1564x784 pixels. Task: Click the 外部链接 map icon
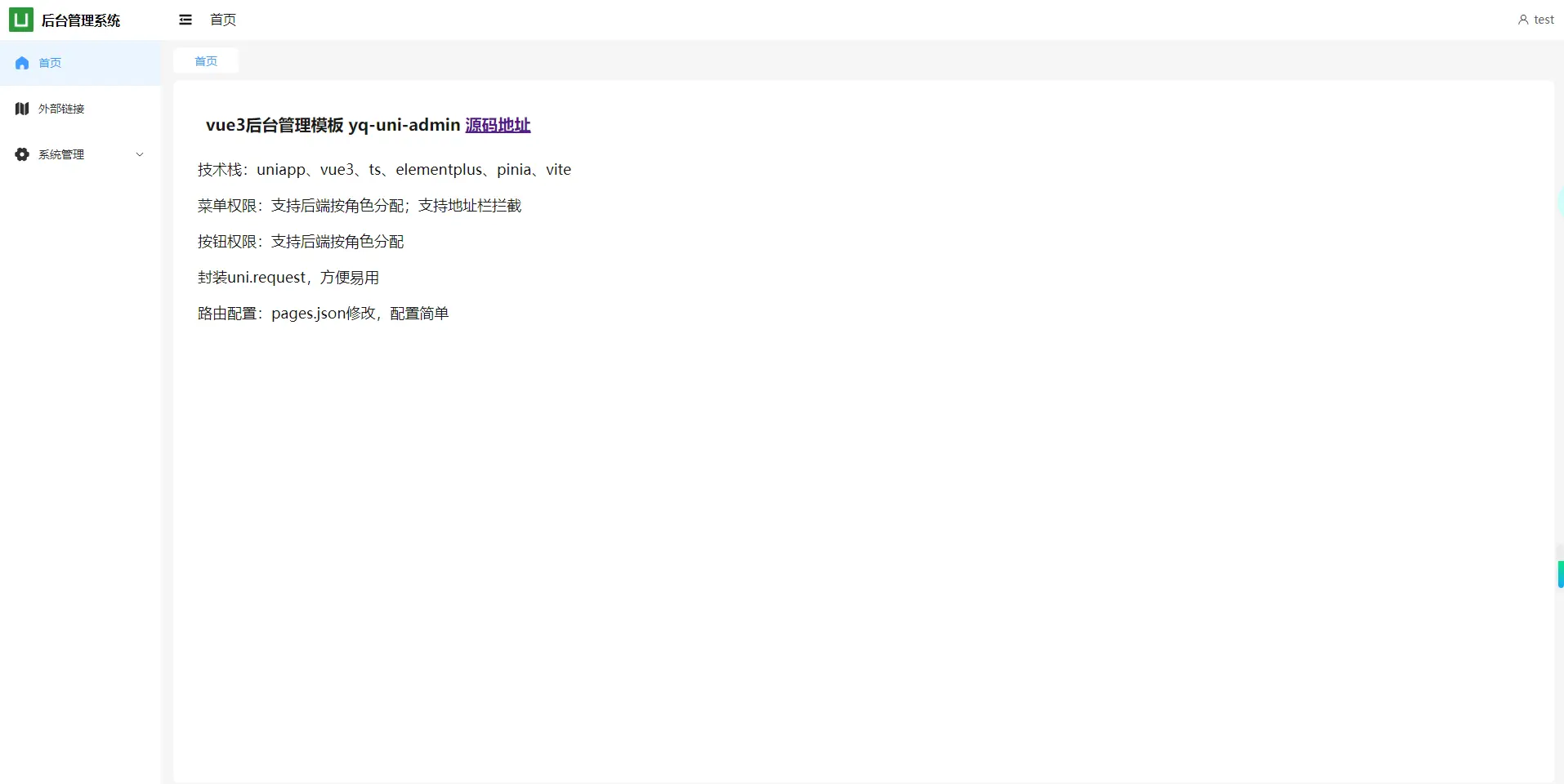click(22, 109)
